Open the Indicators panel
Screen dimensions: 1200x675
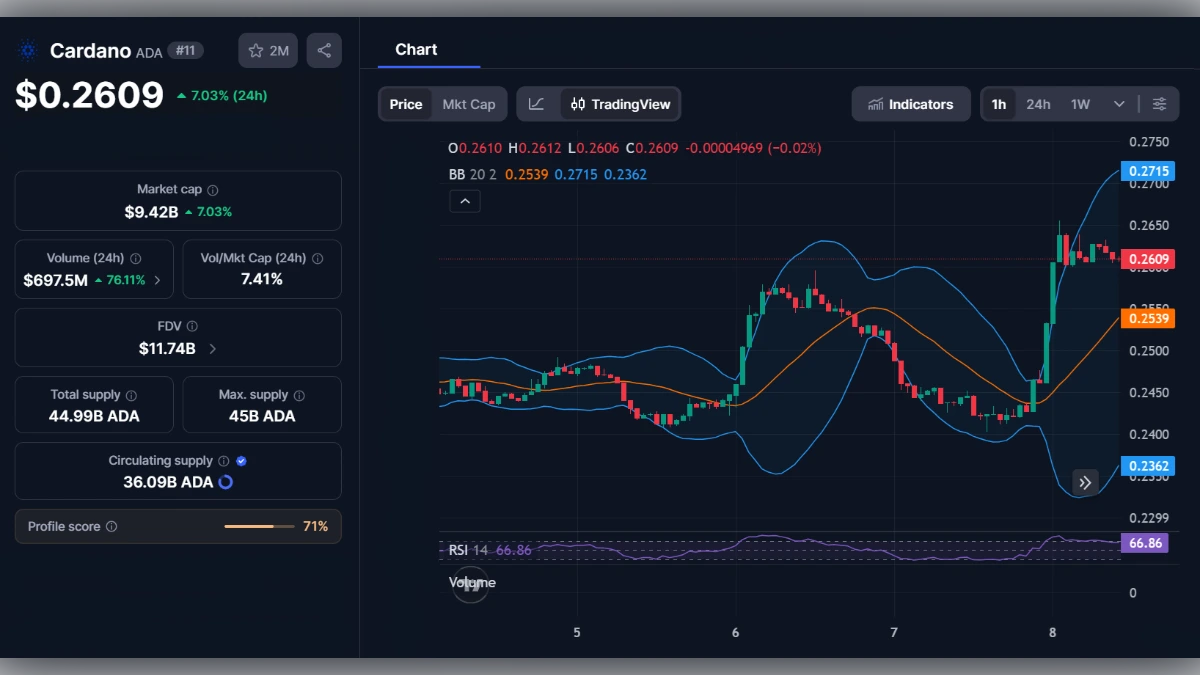[911, 103]
